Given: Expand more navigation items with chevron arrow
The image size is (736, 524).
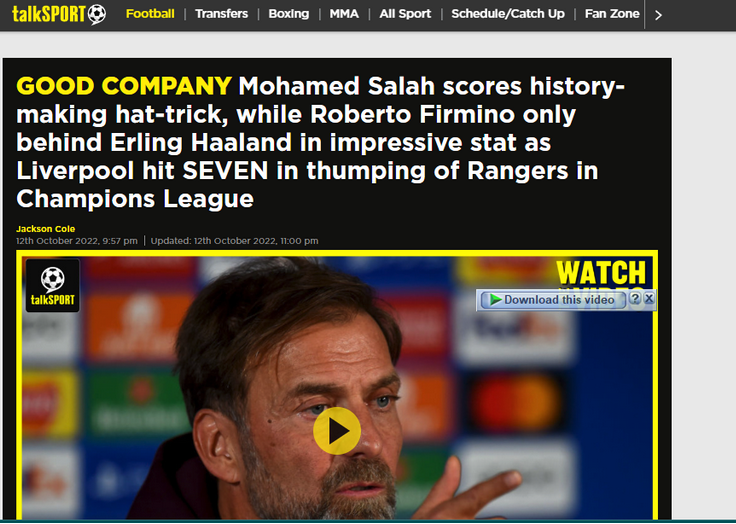Looking at the screenshot, I should pos(658,15).
